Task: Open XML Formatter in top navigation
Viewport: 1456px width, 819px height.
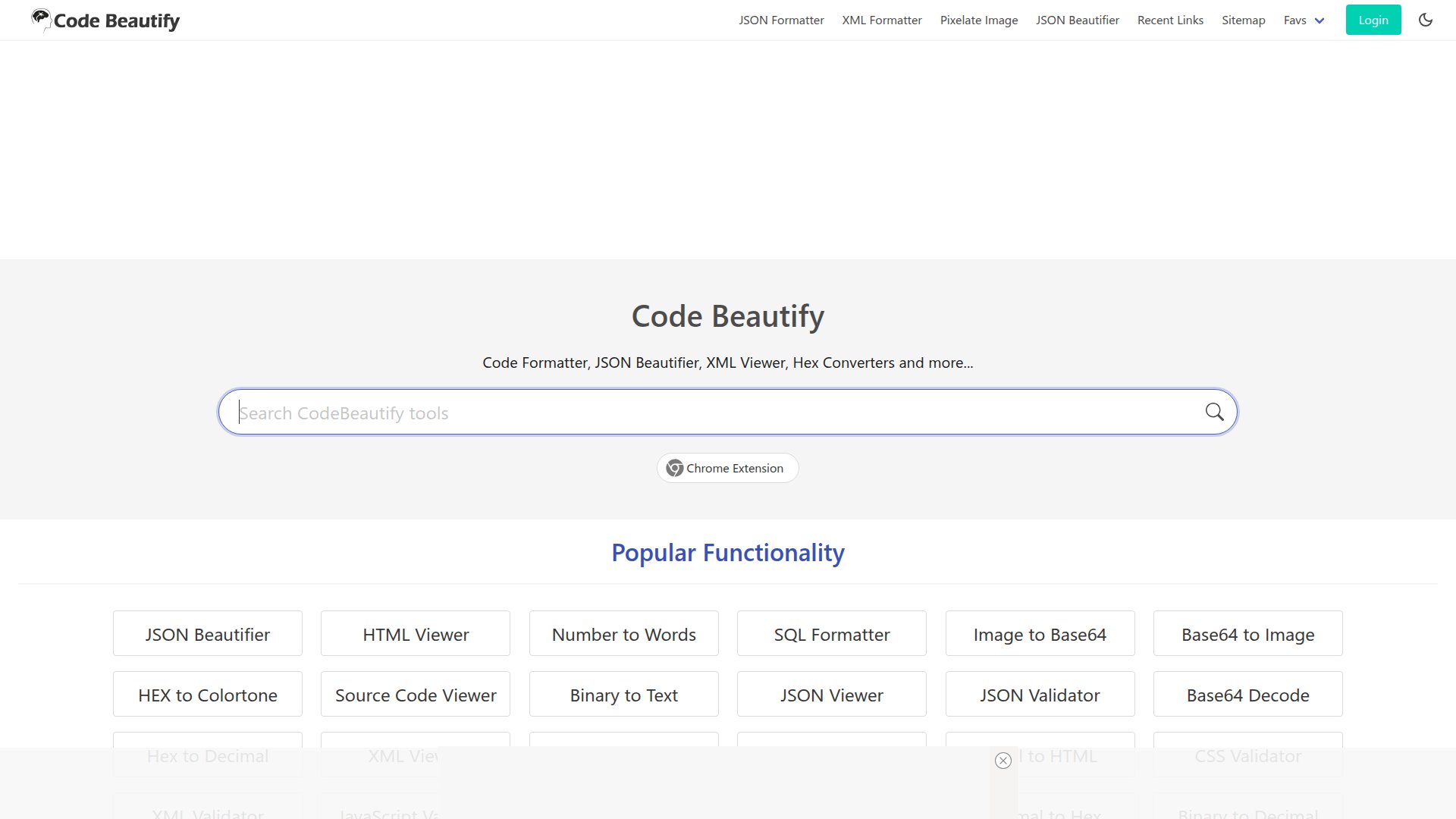Action: [x=882, y=20]
